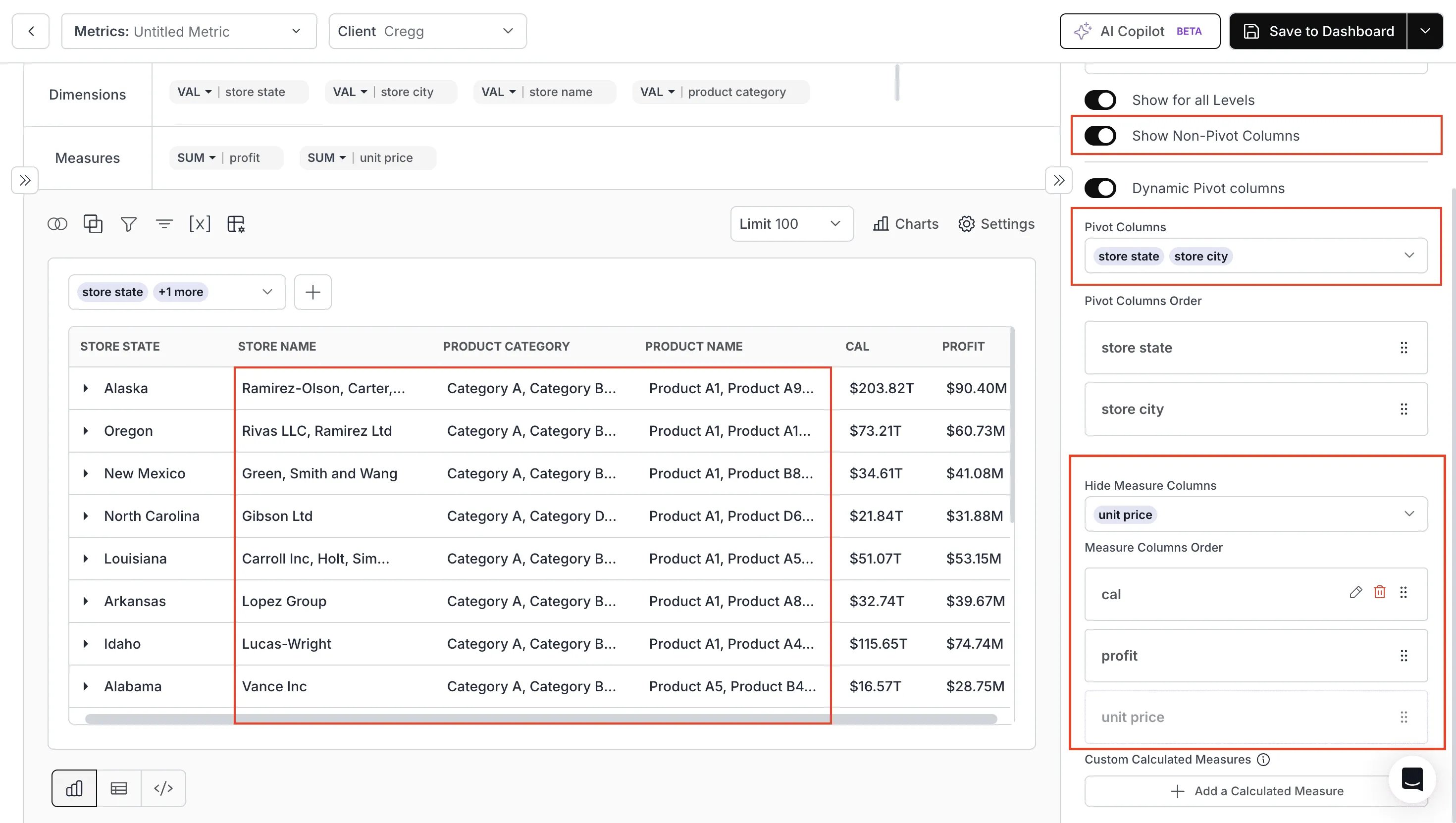Grab the store city order drag handle
Image resolution: width=1456 pixels, height=823 pixels.
point(1404,409)
